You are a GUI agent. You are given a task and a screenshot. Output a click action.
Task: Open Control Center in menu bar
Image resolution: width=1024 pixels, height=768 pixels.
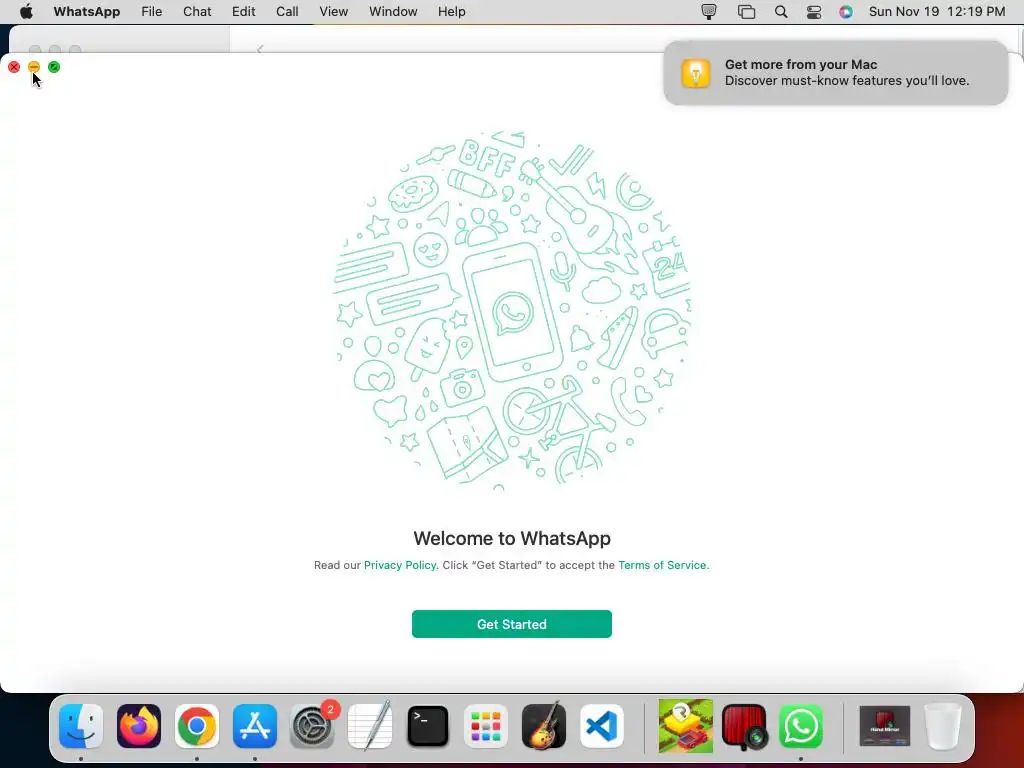pos(814,12)
